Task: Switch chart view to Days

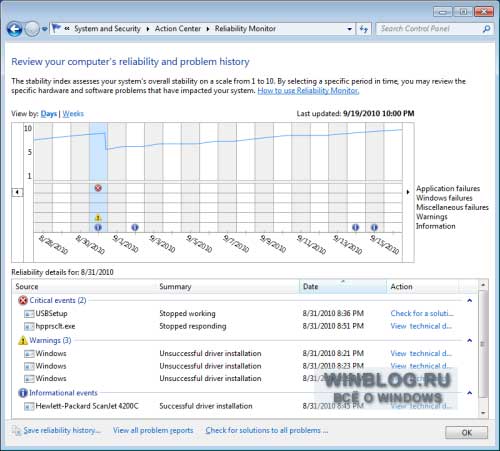Action: [x=49, y=114]
